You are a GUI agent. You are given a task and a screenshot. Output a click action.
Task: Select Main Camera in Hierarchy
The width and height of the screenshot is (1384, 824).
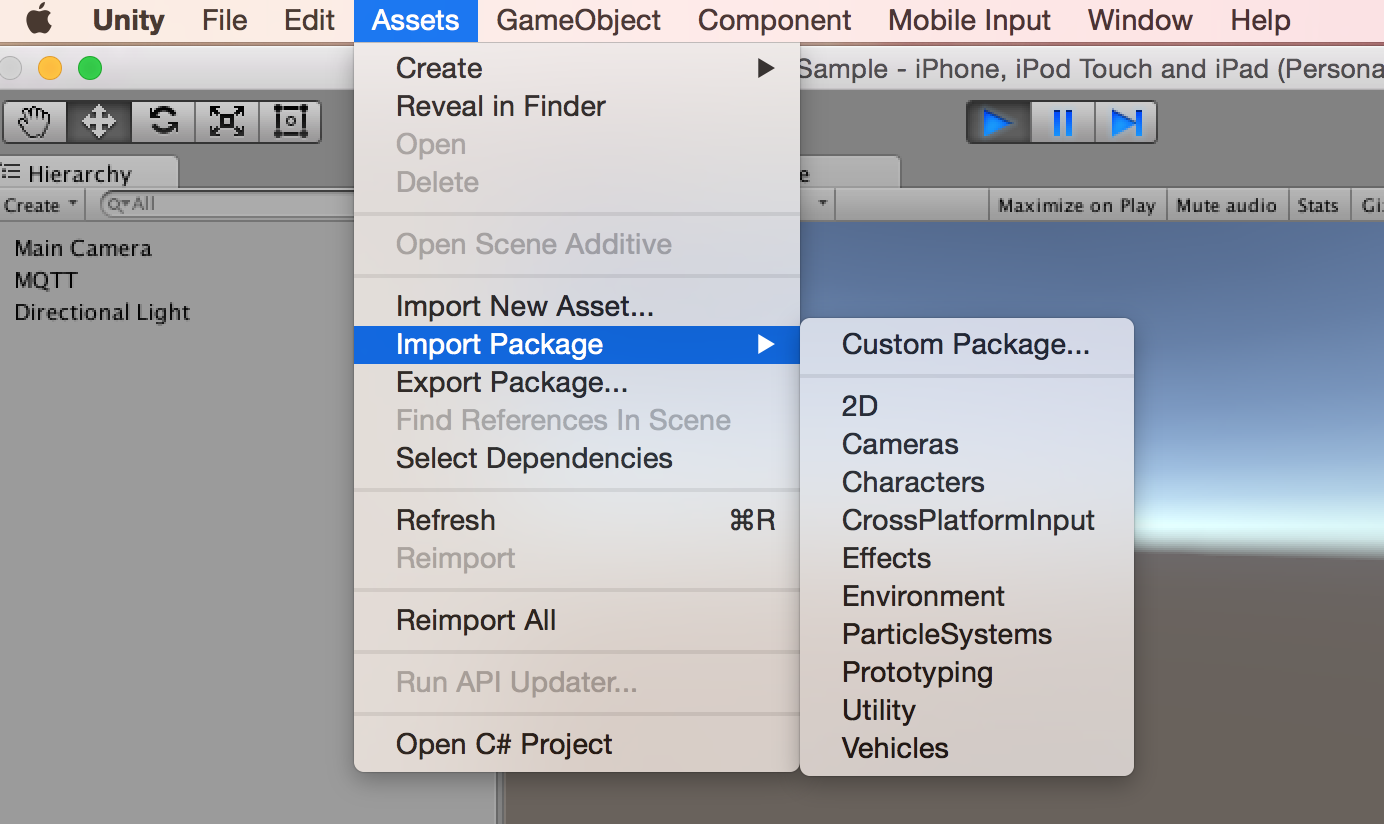pos(83,248)
